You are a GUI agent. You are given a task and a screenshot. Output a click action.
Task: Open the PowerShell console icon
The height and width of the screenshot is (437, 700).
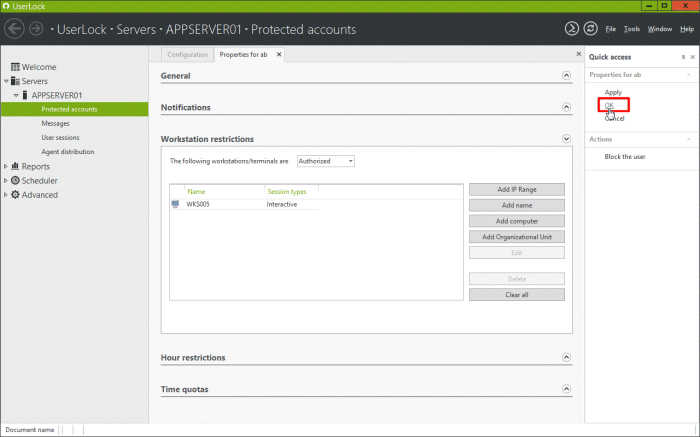(571, 29)
